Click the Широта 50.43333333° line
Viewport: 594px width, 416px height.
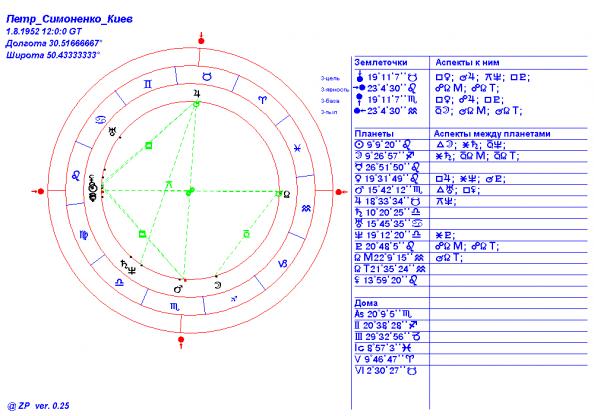pos(53,55)
